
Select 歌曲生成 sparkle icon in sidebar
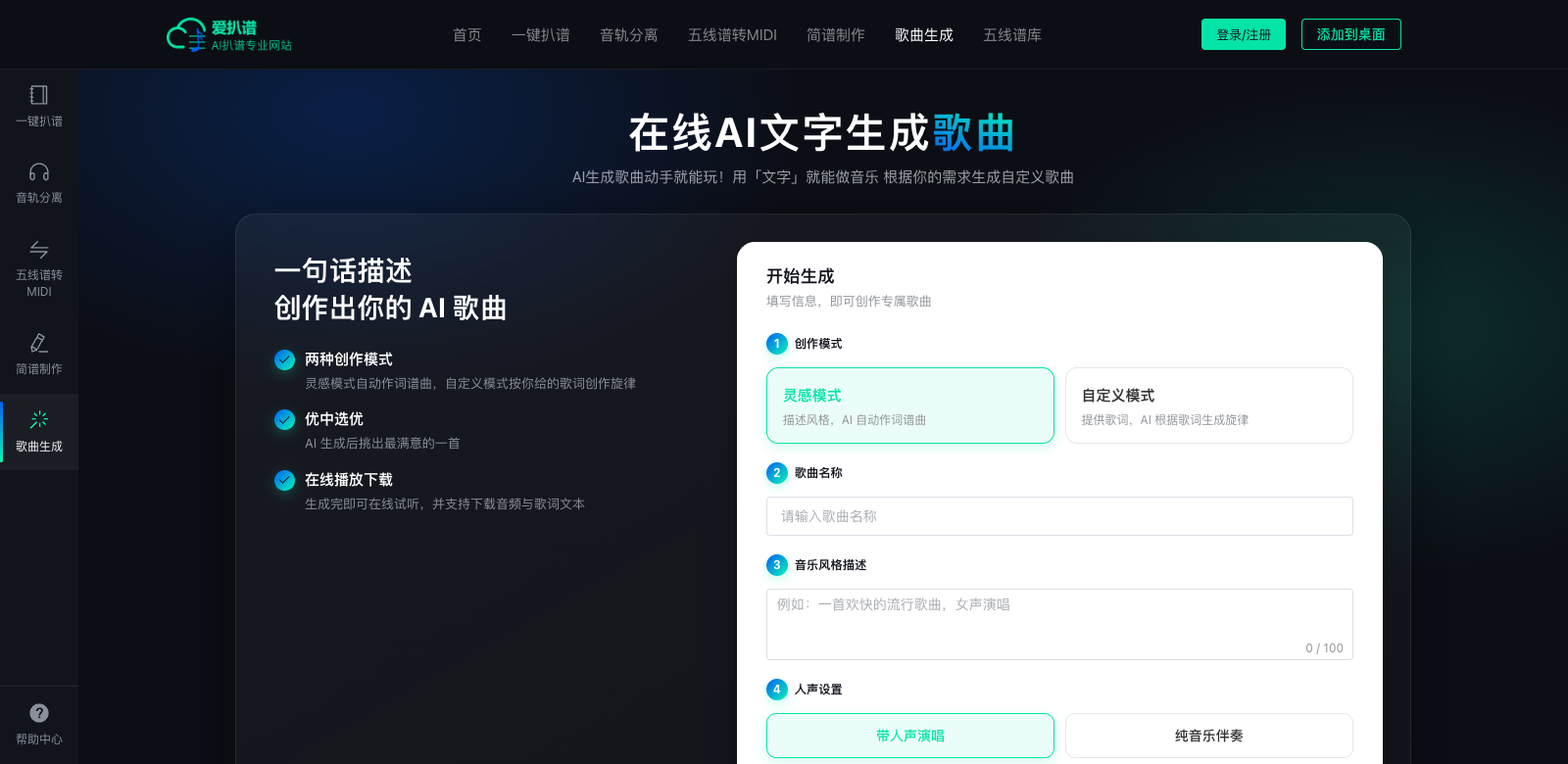click(x=39, y=420)
